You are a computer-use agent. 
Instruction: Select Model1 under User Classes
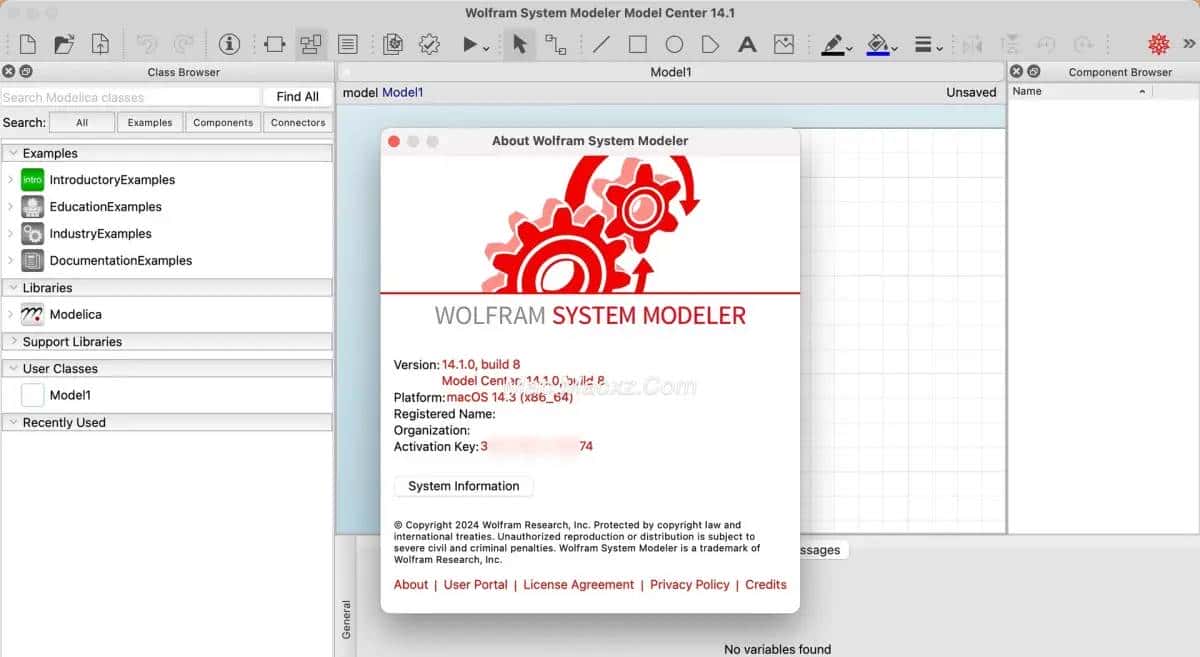coord(70,395)
